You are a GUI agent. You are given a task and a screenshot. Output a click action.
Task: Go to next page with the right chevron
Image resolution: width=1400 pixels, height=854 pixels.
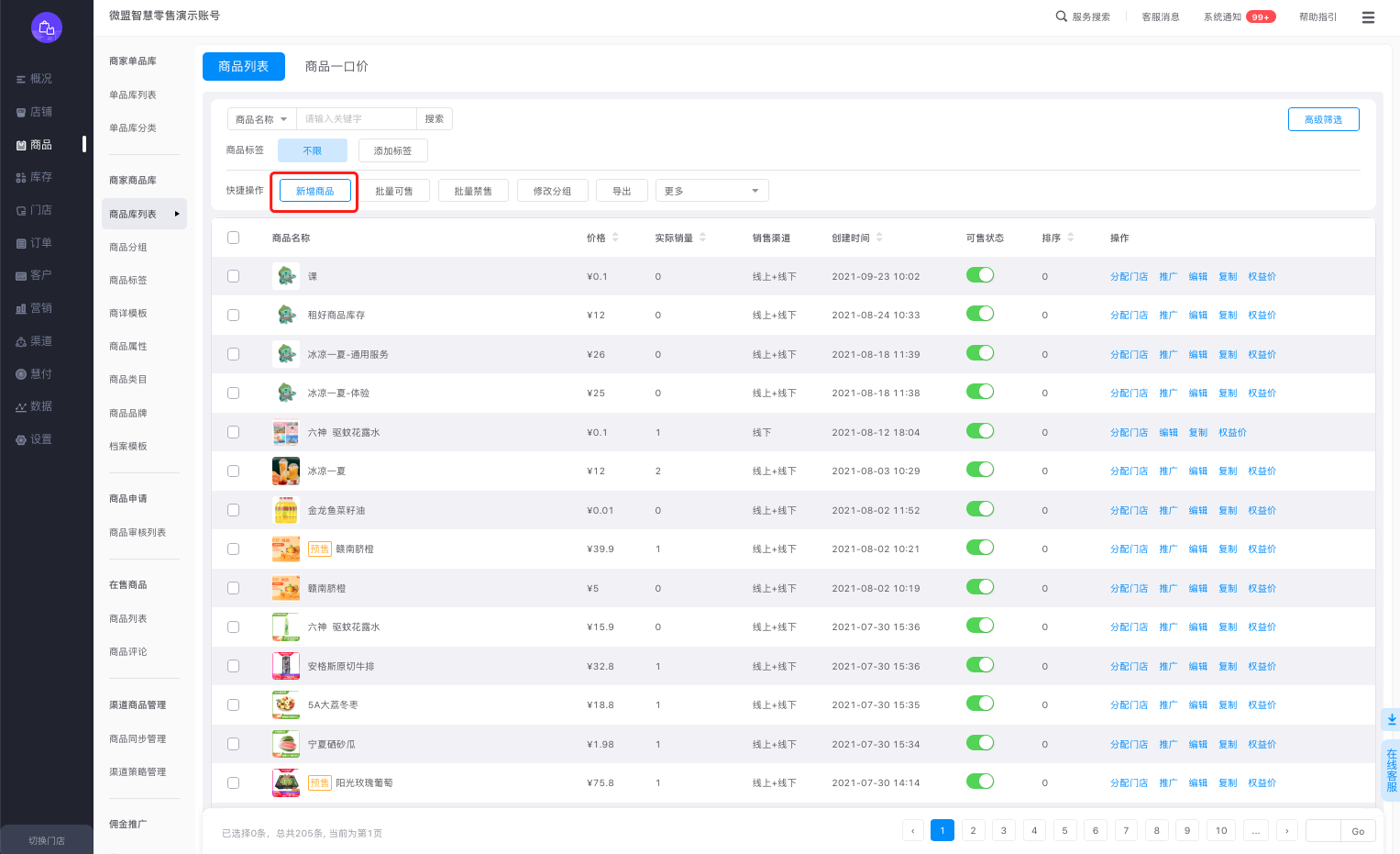[1287, 831]
